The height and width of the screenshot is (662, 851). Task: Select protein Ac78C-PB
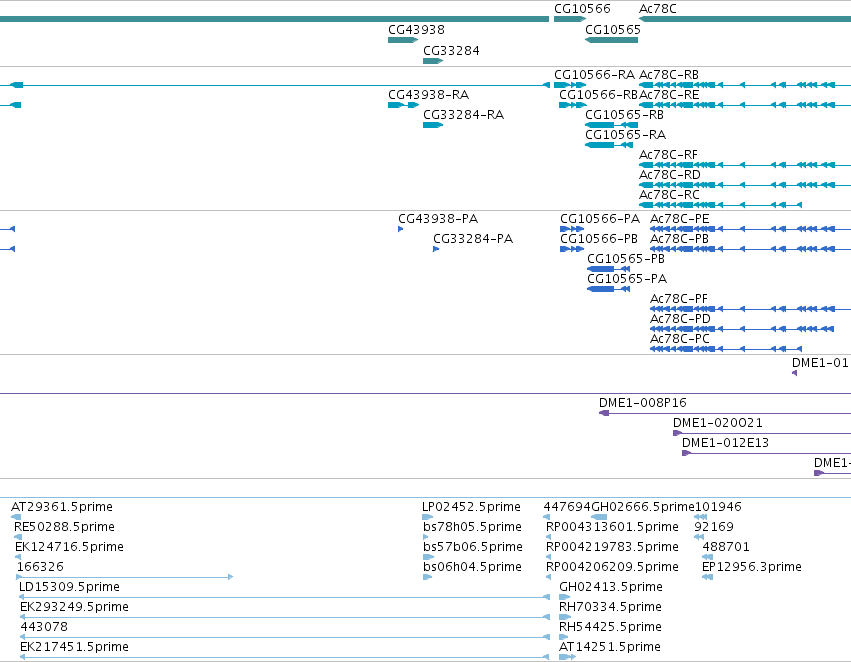point(679,239)
